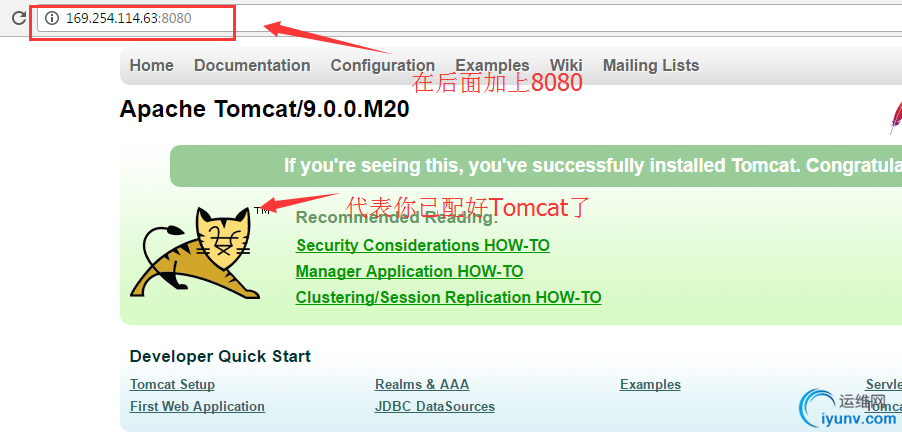Open the JDBC DataSources link
This screenshot has width=902, height=435.
coord(434,406)
